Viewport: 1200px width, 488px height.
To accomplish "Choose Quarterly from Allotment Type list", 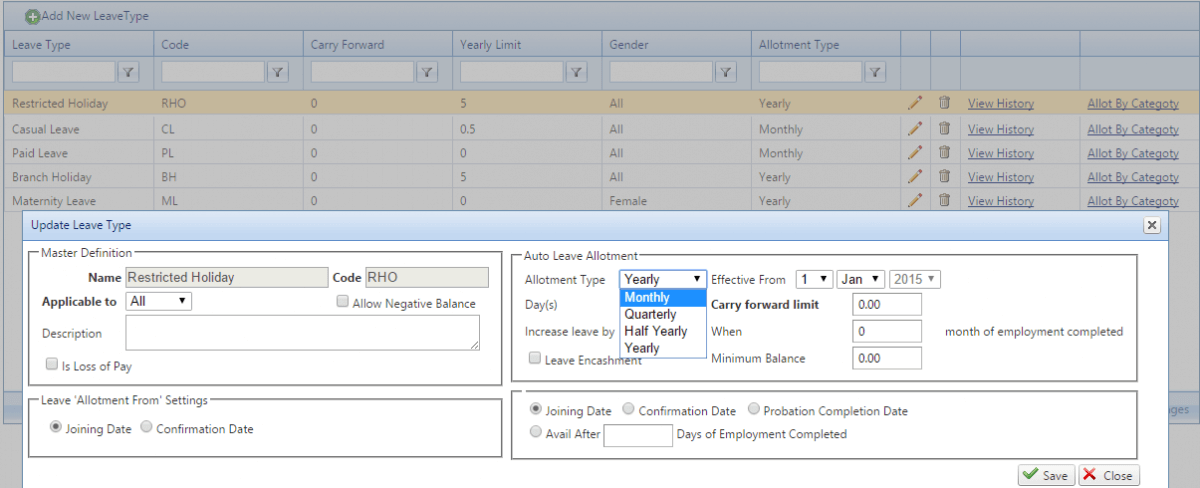I will point(663,314).
